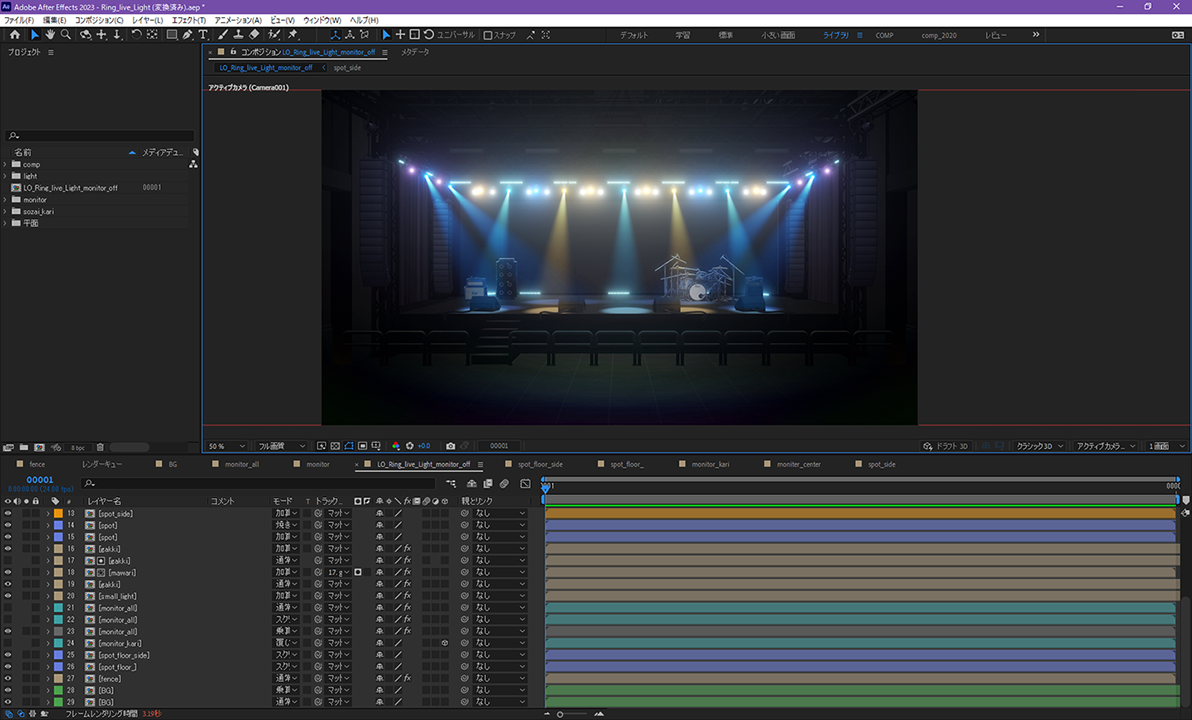
Task: Select the Roto Brush tool
Action: pos(274,35)
